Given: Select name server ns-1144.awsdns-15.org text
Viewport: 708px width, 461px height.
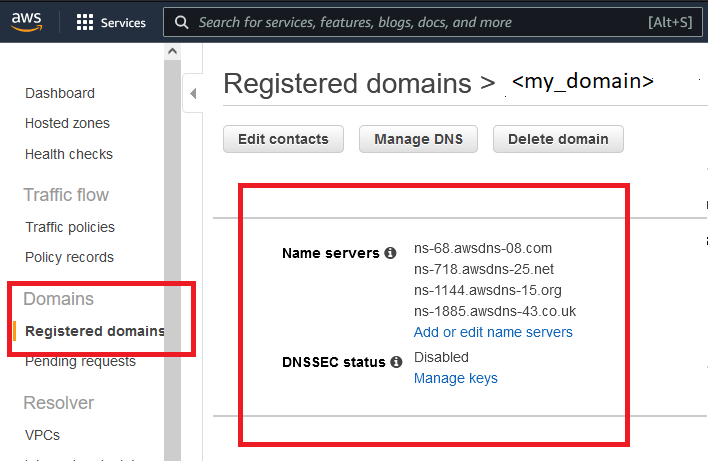Looking at the screenshot, I should pyautogui.click(x=488, y=290).
